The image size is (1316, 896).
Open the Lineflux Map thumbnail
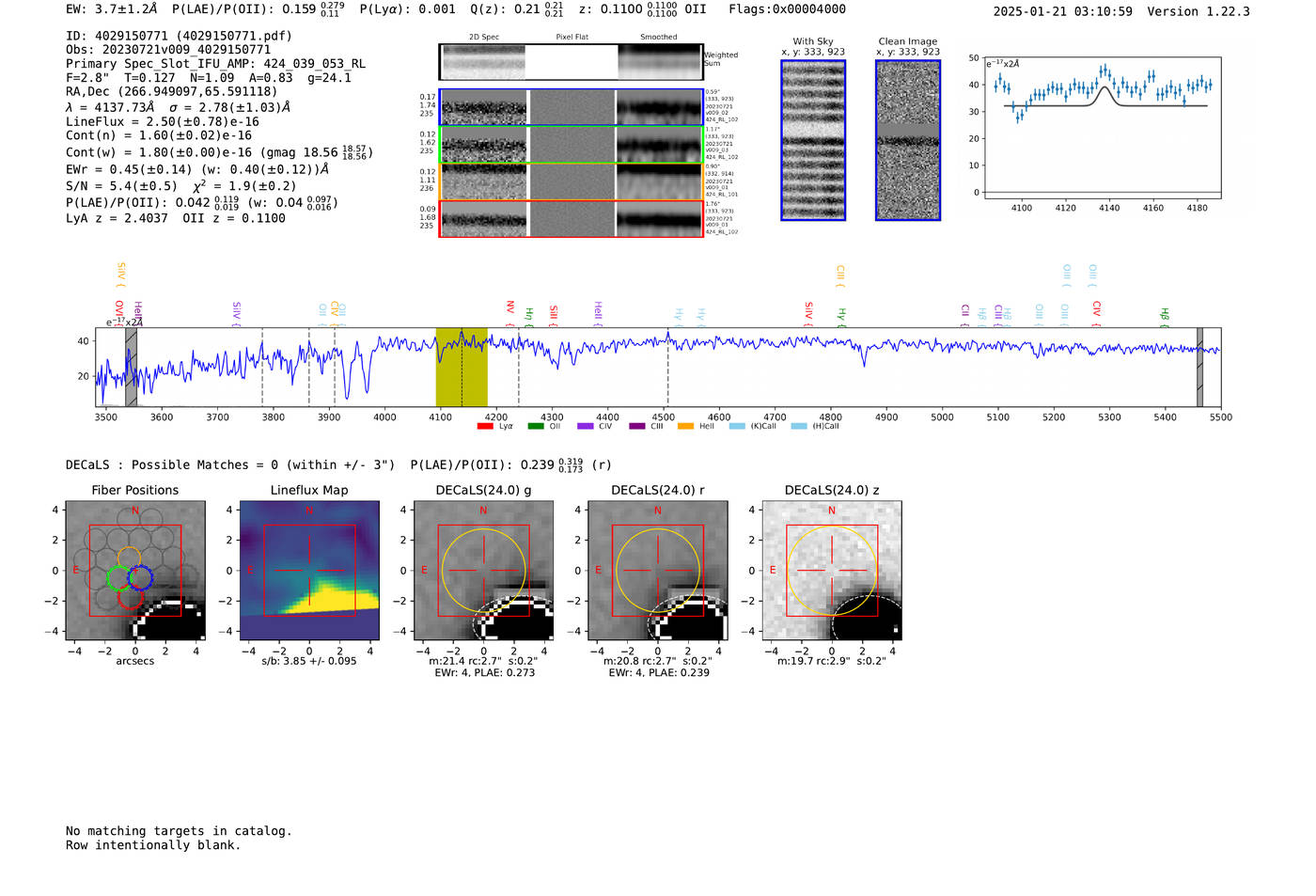[309, 571]
